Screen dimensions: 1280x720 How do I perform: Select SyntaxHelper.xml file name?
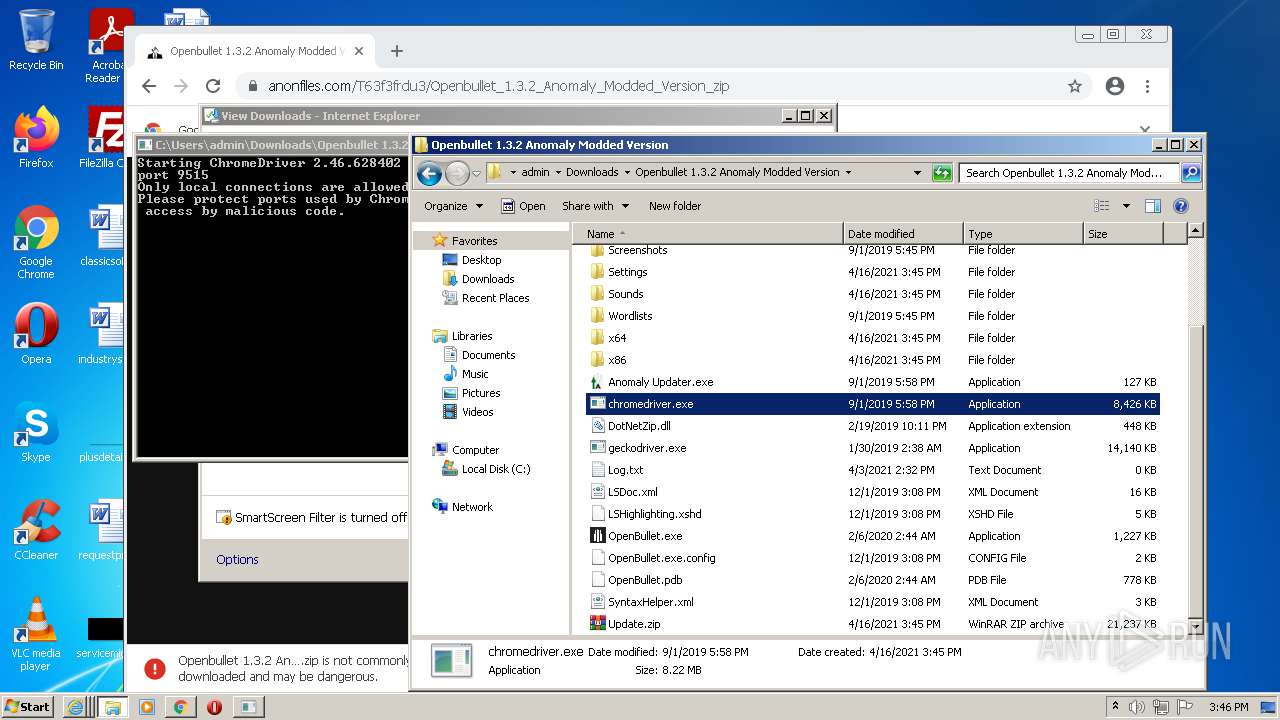(651, 602)
